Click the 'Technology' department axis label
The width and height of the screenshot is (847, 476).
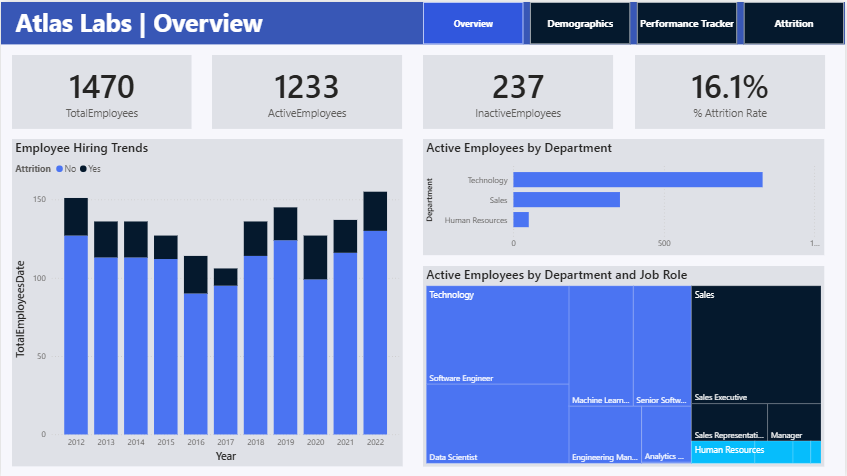tap(487, 180)
